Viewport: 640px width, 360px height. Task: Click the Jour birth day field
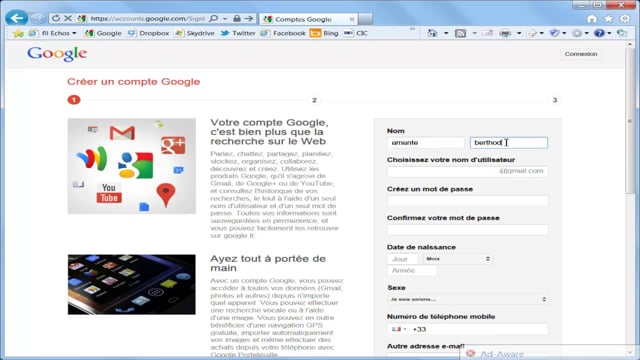(x=402, y=259)
